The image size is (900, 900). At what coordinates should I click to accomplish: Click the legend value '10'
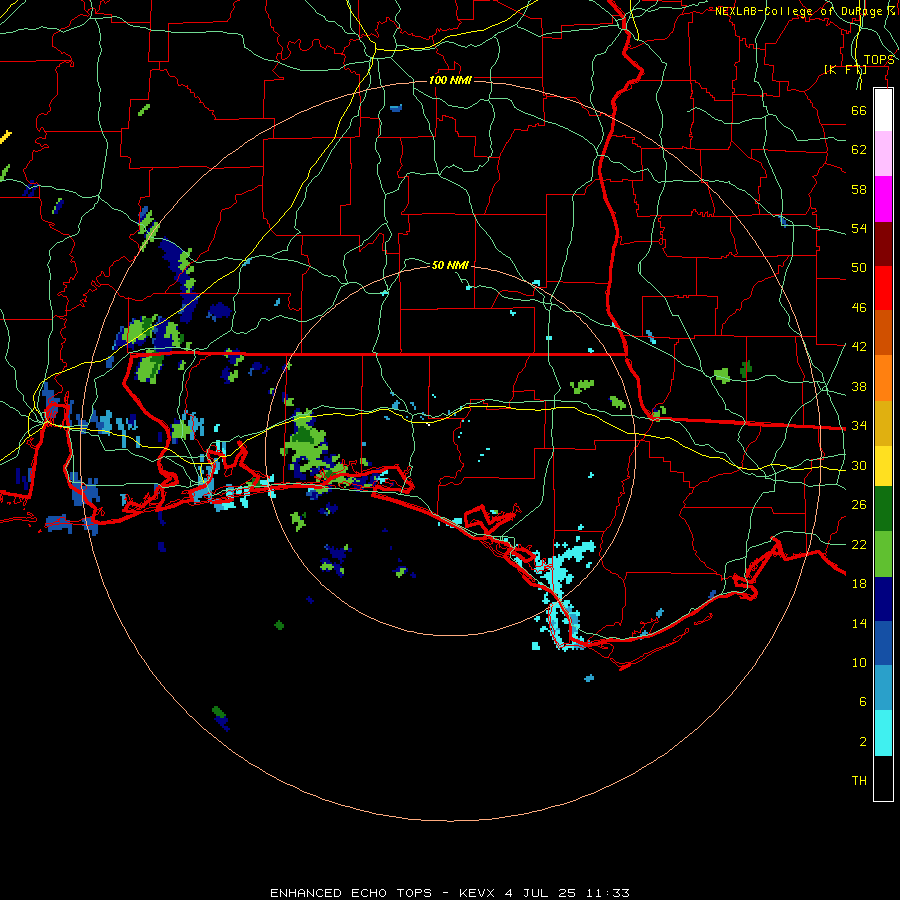(x=859, y=662)
